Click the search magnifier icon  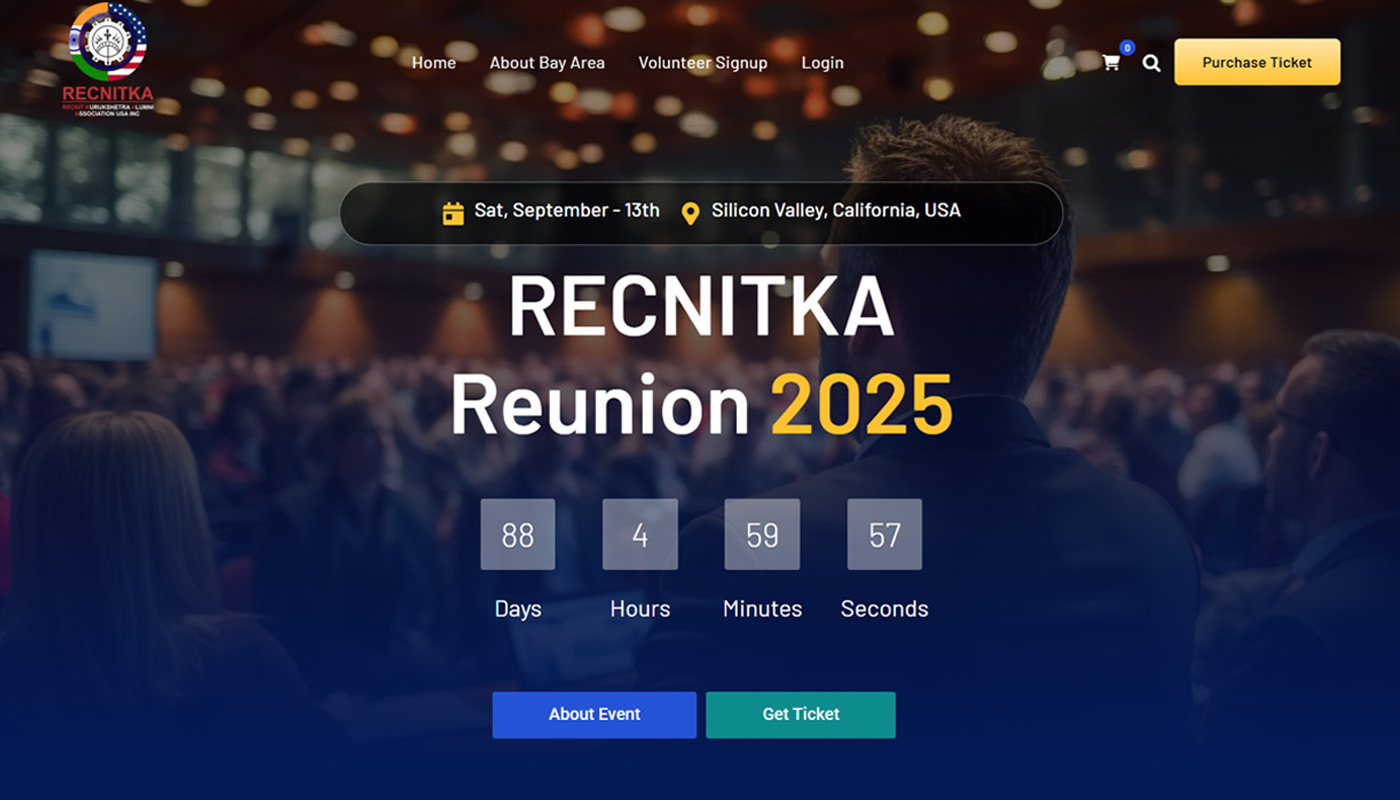pos(1152,63)
